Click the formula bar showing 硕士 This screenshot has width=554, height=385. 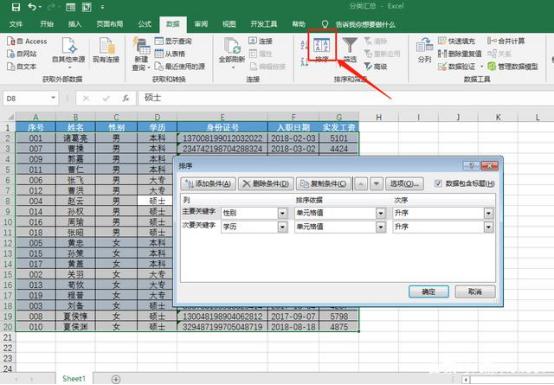click(x=346, y=98)
